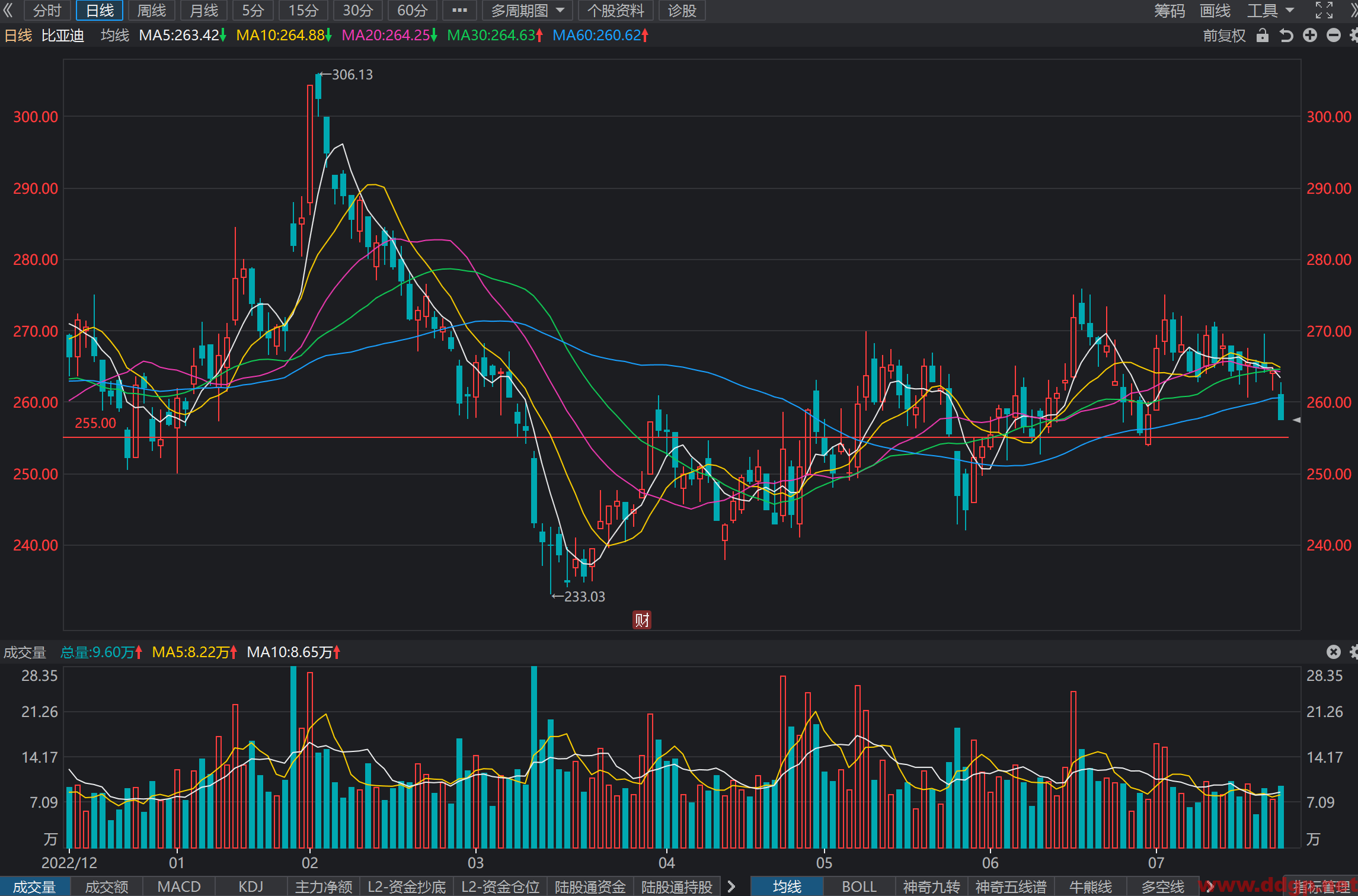Click the 比亚迪 stock name label

coord(63,36)
